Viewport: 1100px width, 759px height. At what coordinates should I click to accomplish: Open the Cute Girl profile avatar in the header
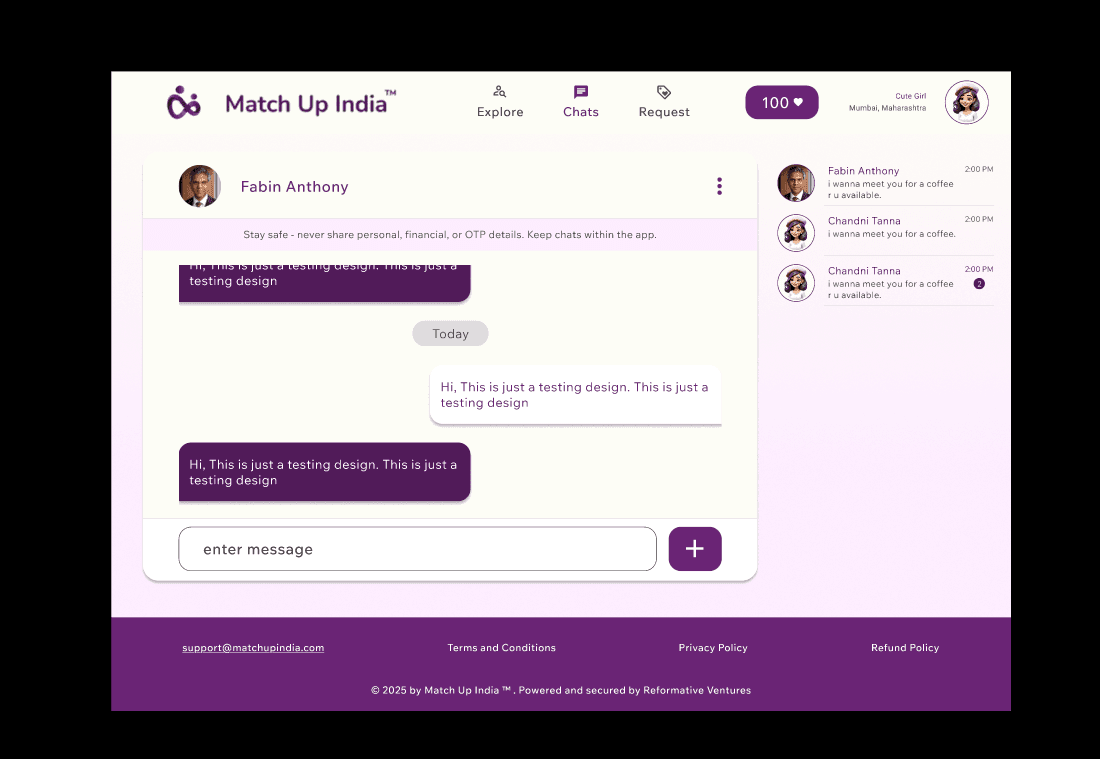[967, 102]
